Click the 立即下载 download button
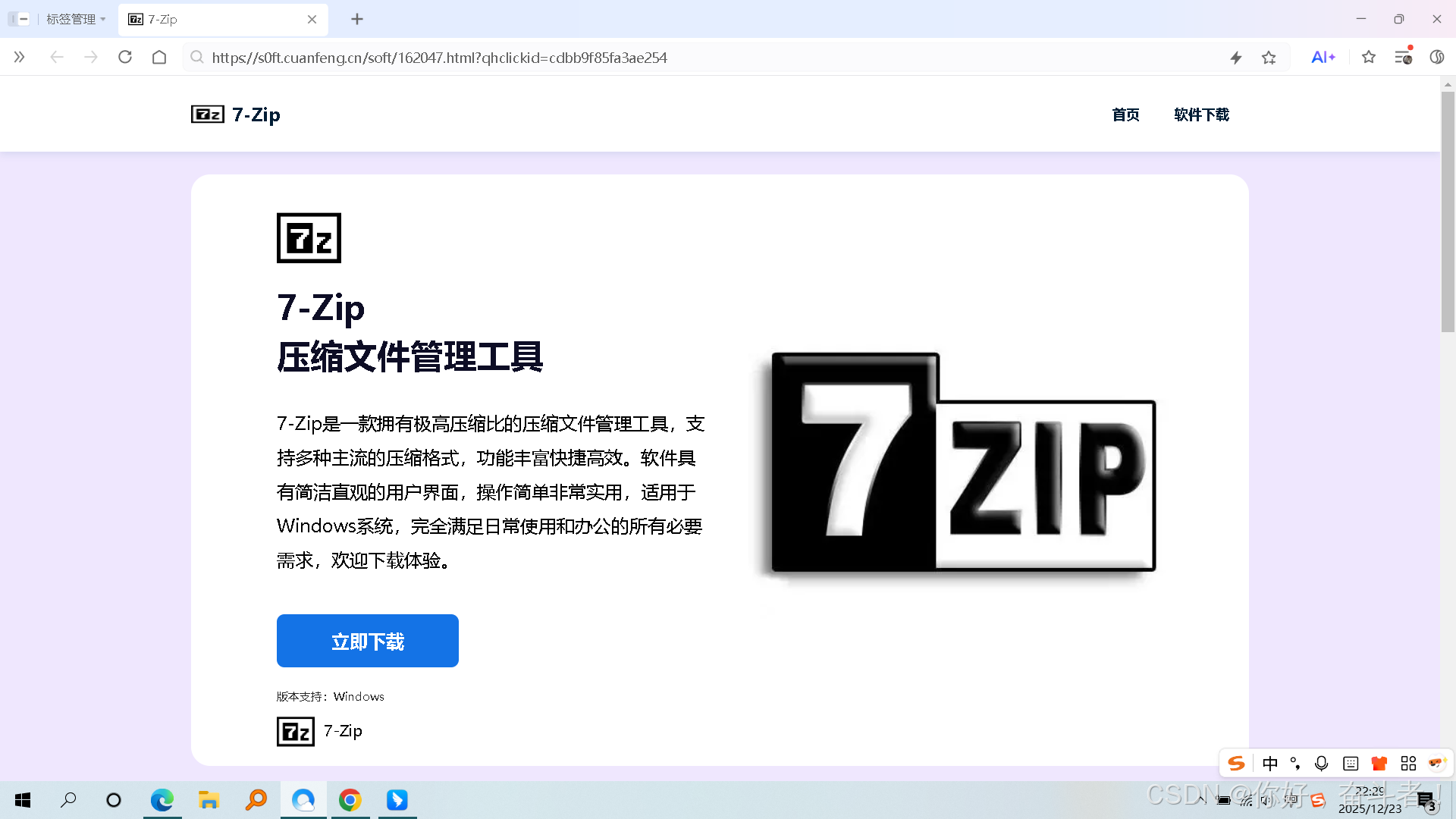This screenshot has width=1456, height=819. pyautogui.click(x=367, y=641)
